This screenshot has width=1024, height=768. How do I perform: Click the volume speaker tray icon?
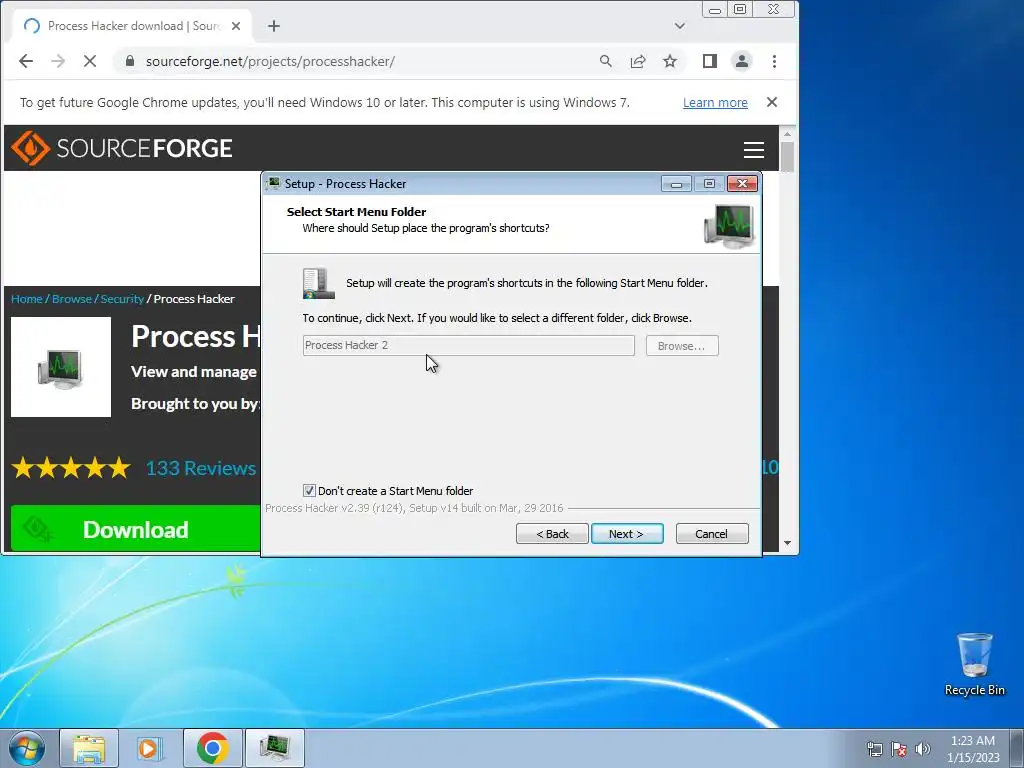pos(923,749)
